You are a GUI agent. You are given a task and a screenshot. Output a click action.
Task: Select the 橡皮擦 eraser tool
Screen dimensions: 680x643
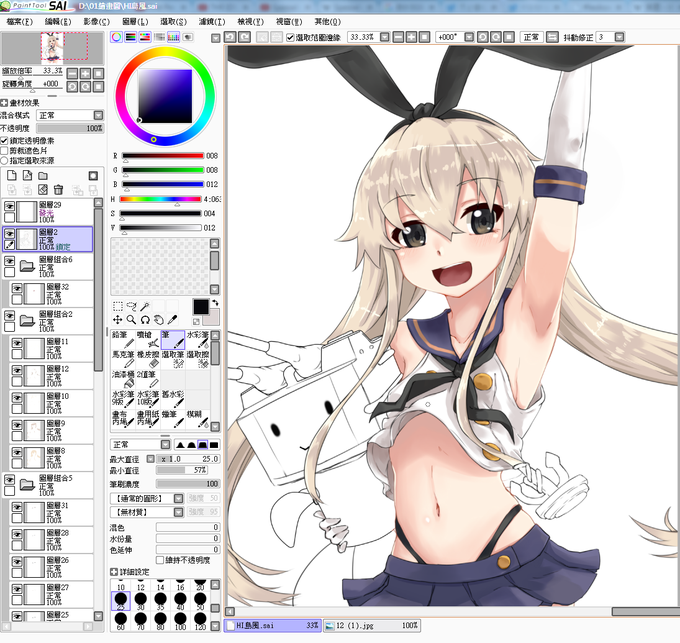[148, 359]
